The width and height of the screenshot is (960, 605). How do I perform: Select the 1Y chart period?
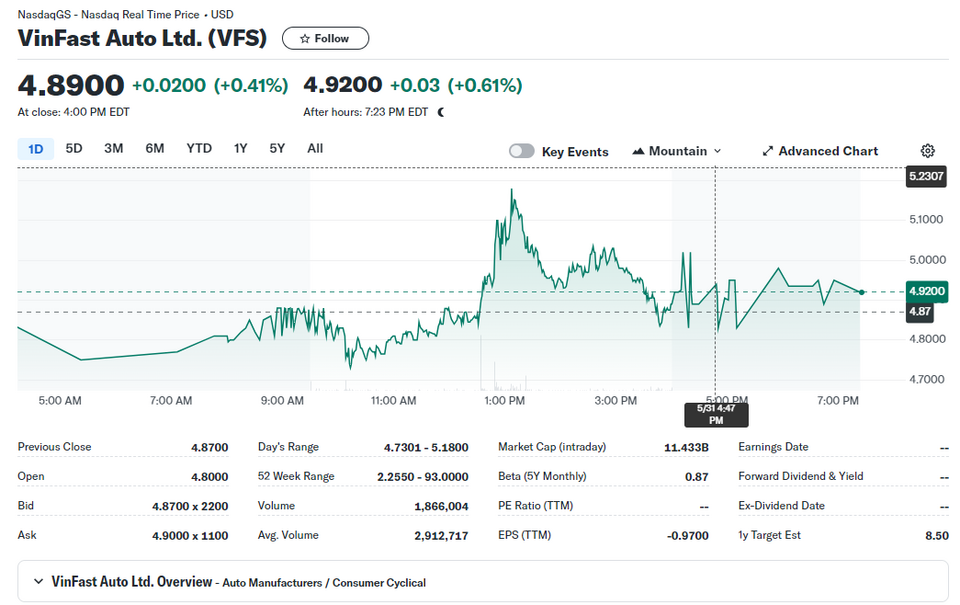[x=240, y=148]
